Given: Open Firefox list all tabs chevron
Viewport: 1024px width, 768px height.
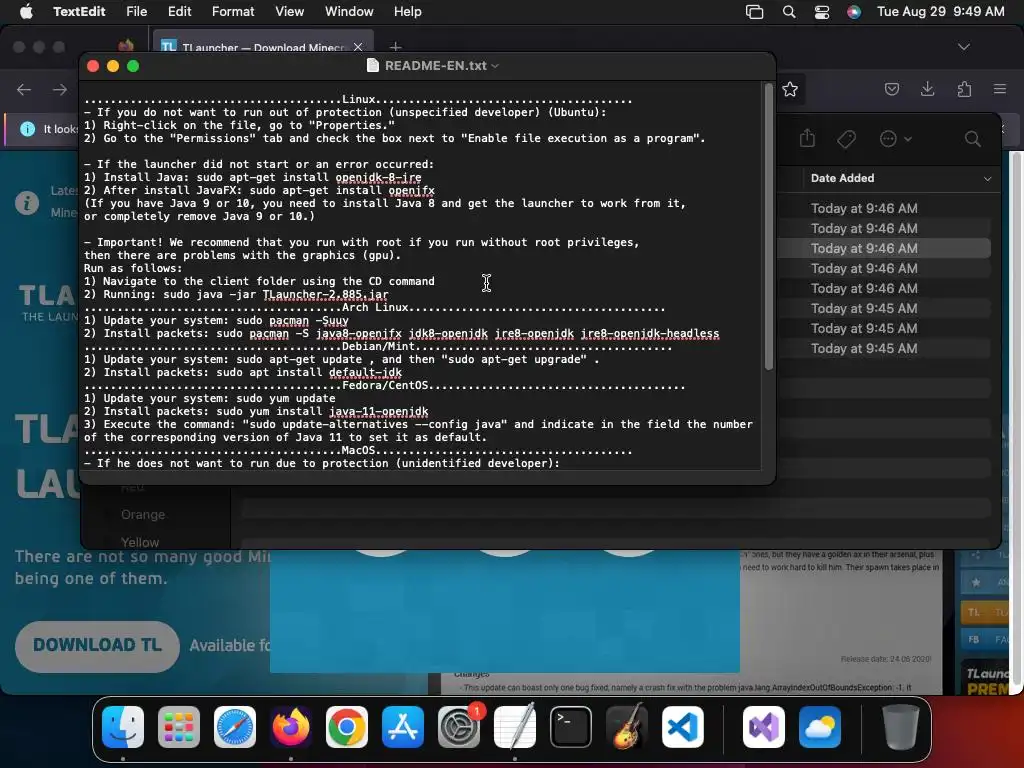Looking at the screenshot, I should click(x=963, y=47).
